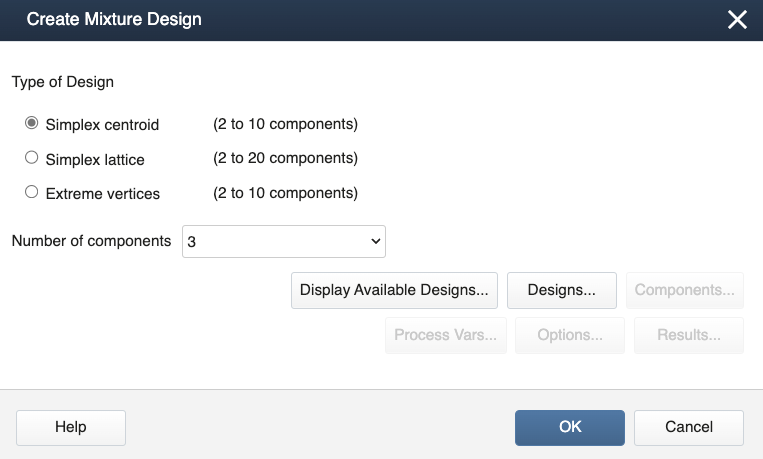Cancel the mixture design dialog
This screenshot has height=459, width=763.
(x=689, y=427)
